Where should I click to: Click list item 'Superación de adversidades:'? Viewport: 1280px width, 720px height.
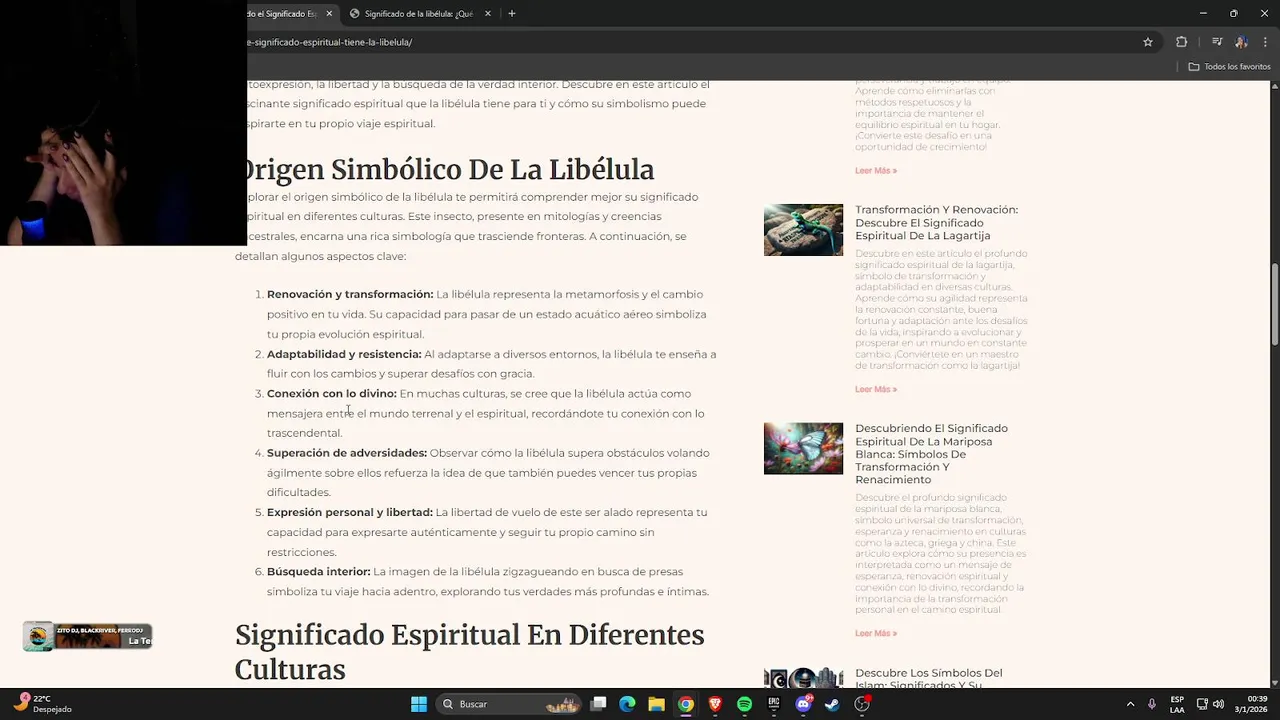pyautogui.click(x=347, y=453)
